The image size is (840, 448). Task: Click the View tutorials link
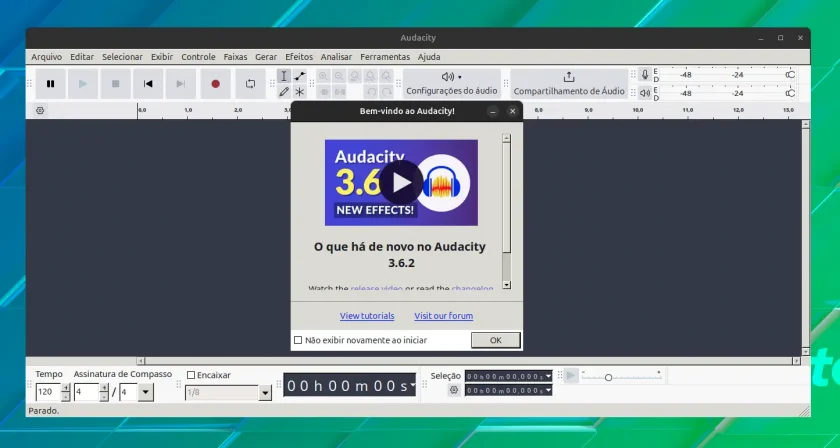(367, 316)
